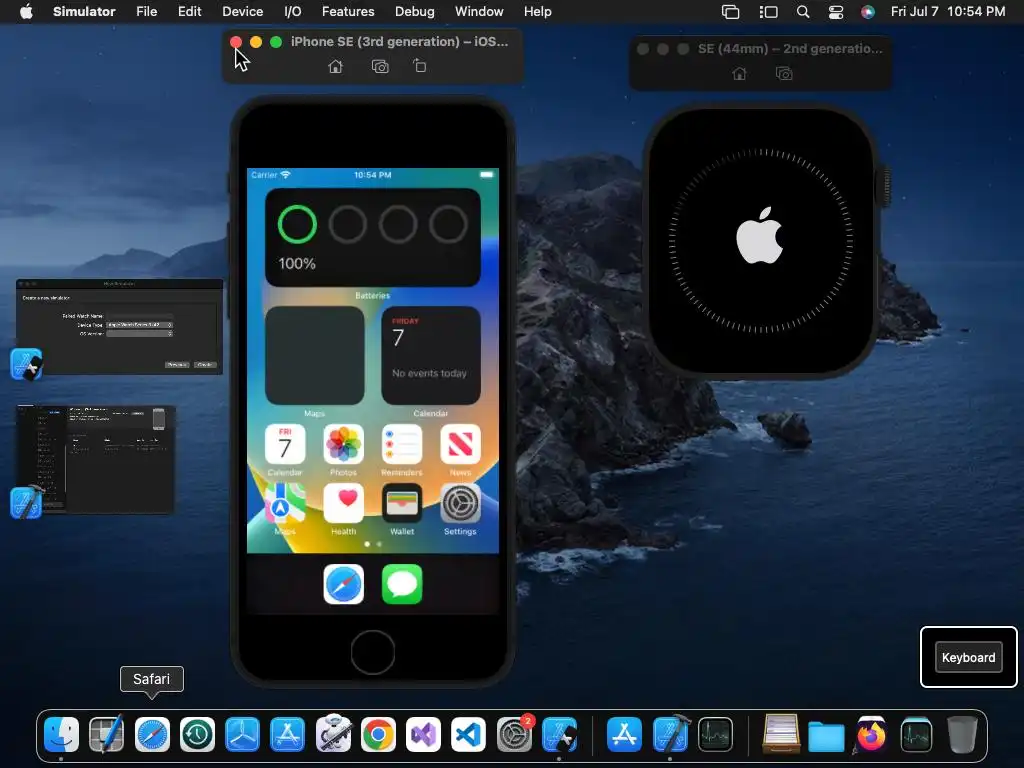Open System Preferences with badge in Dock
This screenshot has height=768, width=1024.
(515, 734)
